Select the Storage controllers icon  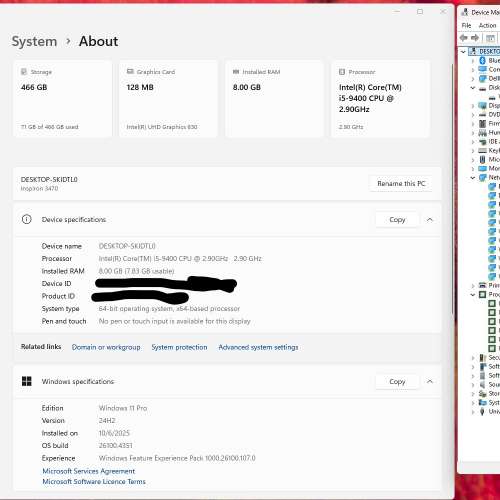click(482, 394)
